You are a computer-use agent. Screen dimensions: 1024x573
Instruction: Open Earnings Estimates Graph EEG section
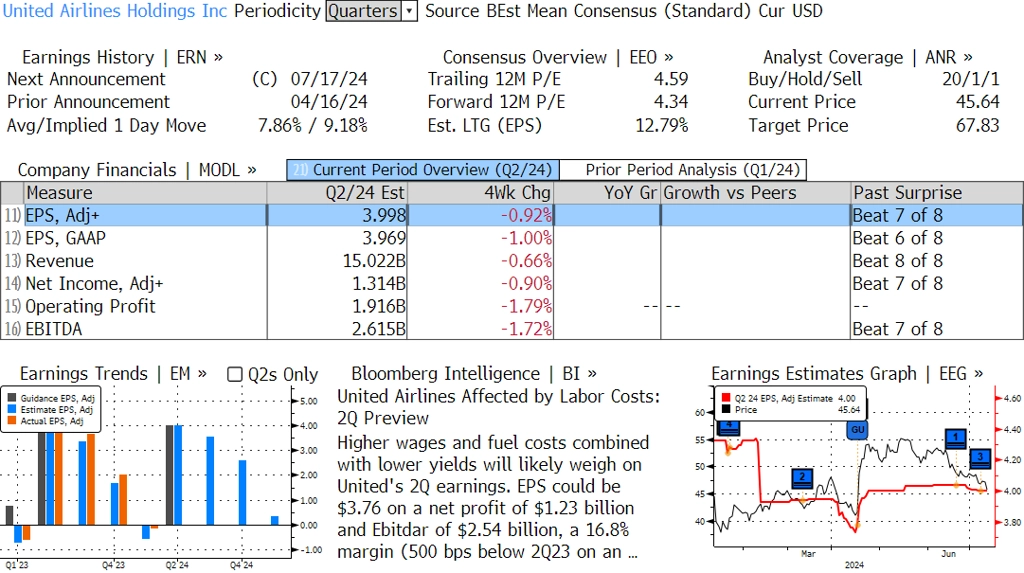coord(847,374)
